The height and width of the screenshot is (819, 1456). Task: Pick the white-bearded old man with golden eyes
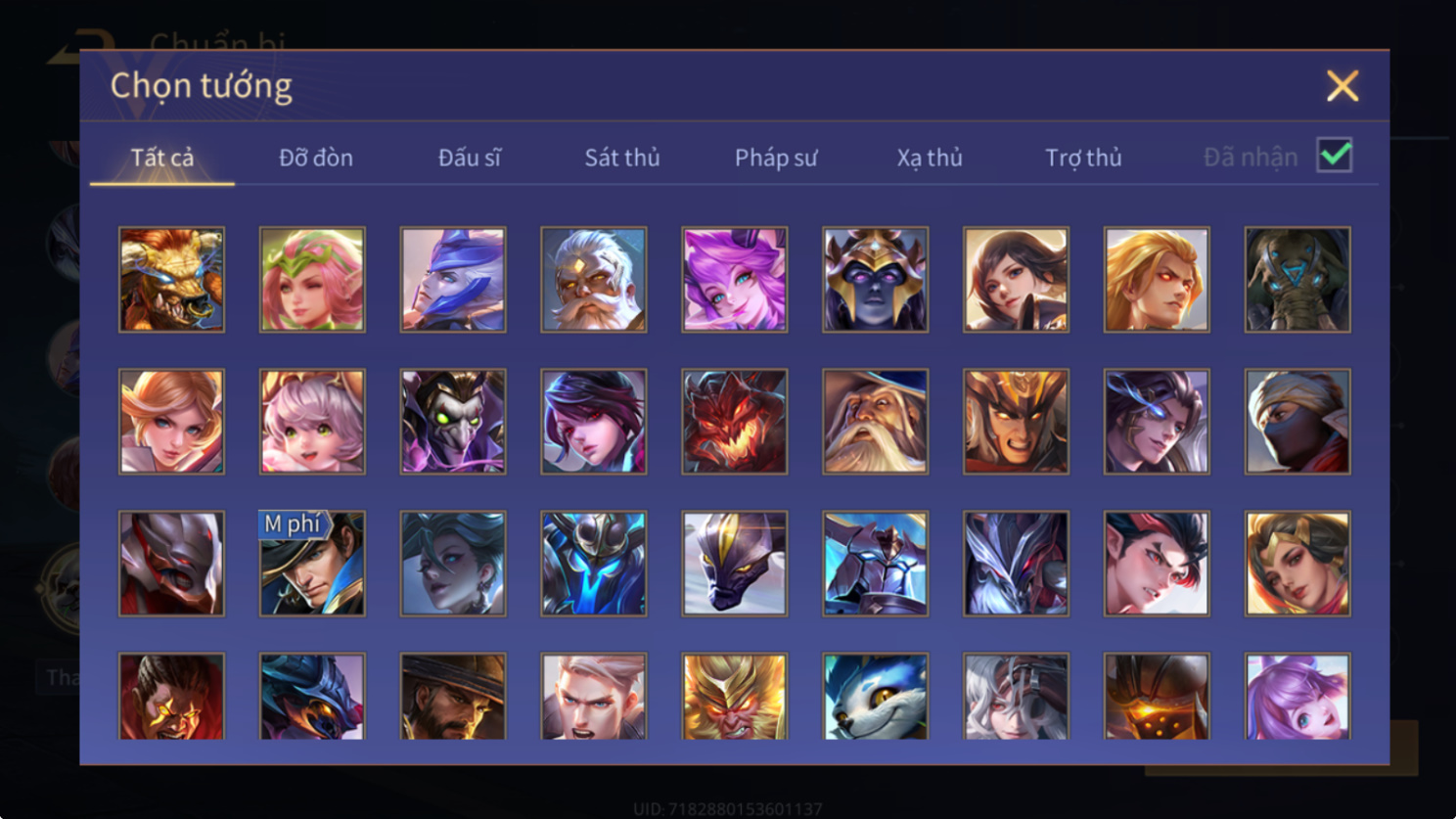pyautogui.click(x=594, y=280)
